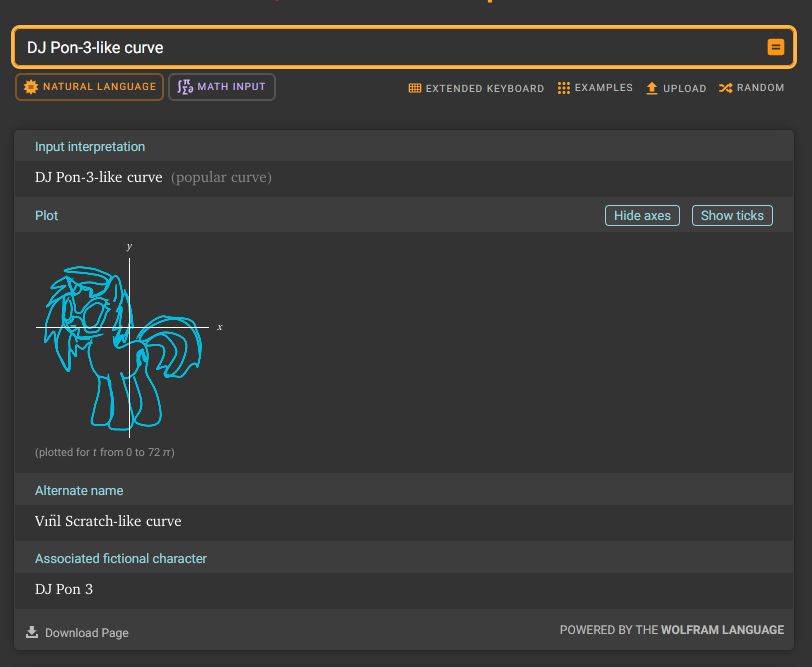Select the Alternate name heading
The image size is (812, 667).
[79, 490]
